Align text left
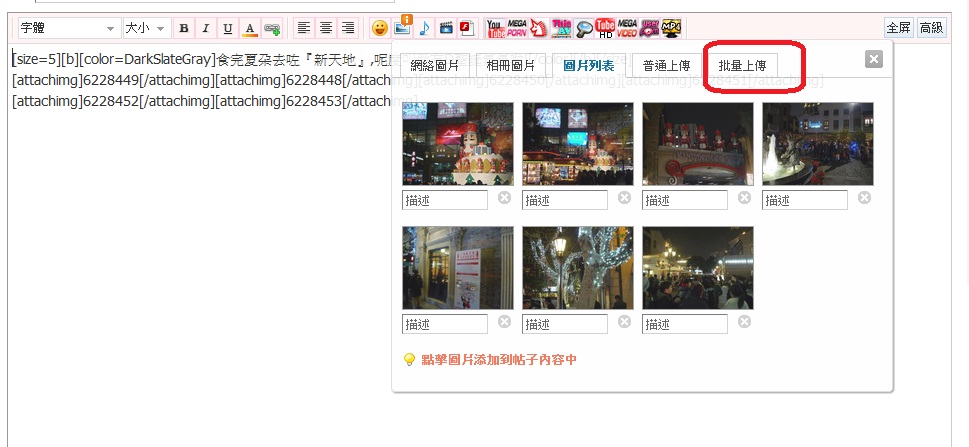Viewport: 969px width, 447px height. [x=303, y=28]
